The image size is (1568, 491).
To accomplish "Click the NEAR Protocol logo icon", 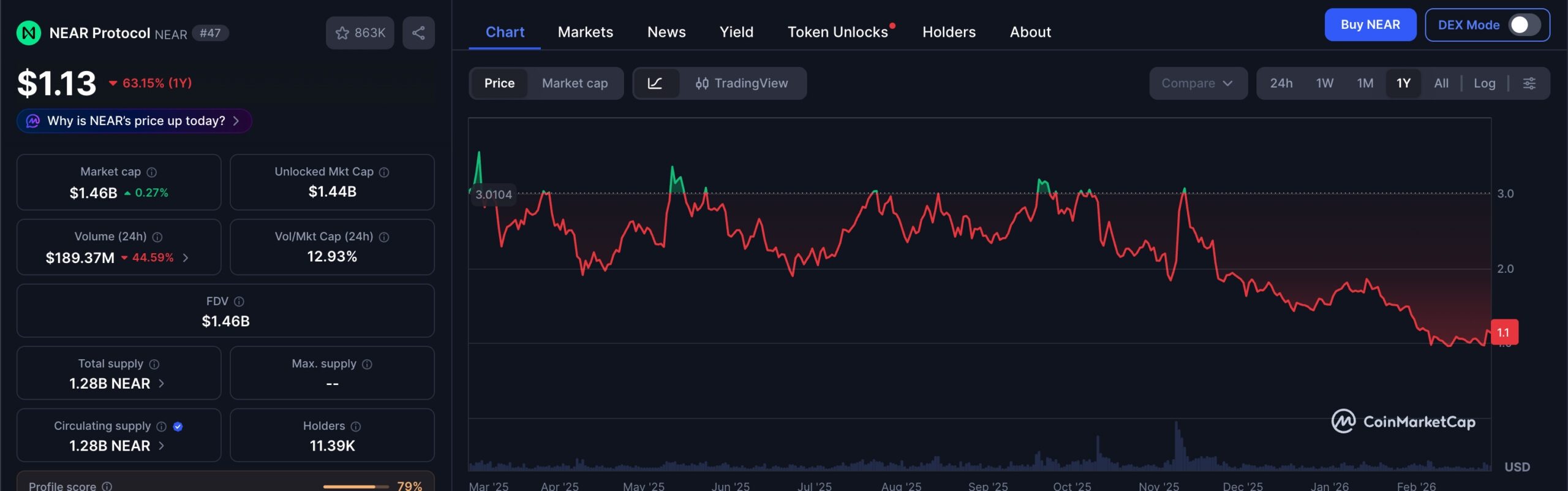I will click(29, 33).
